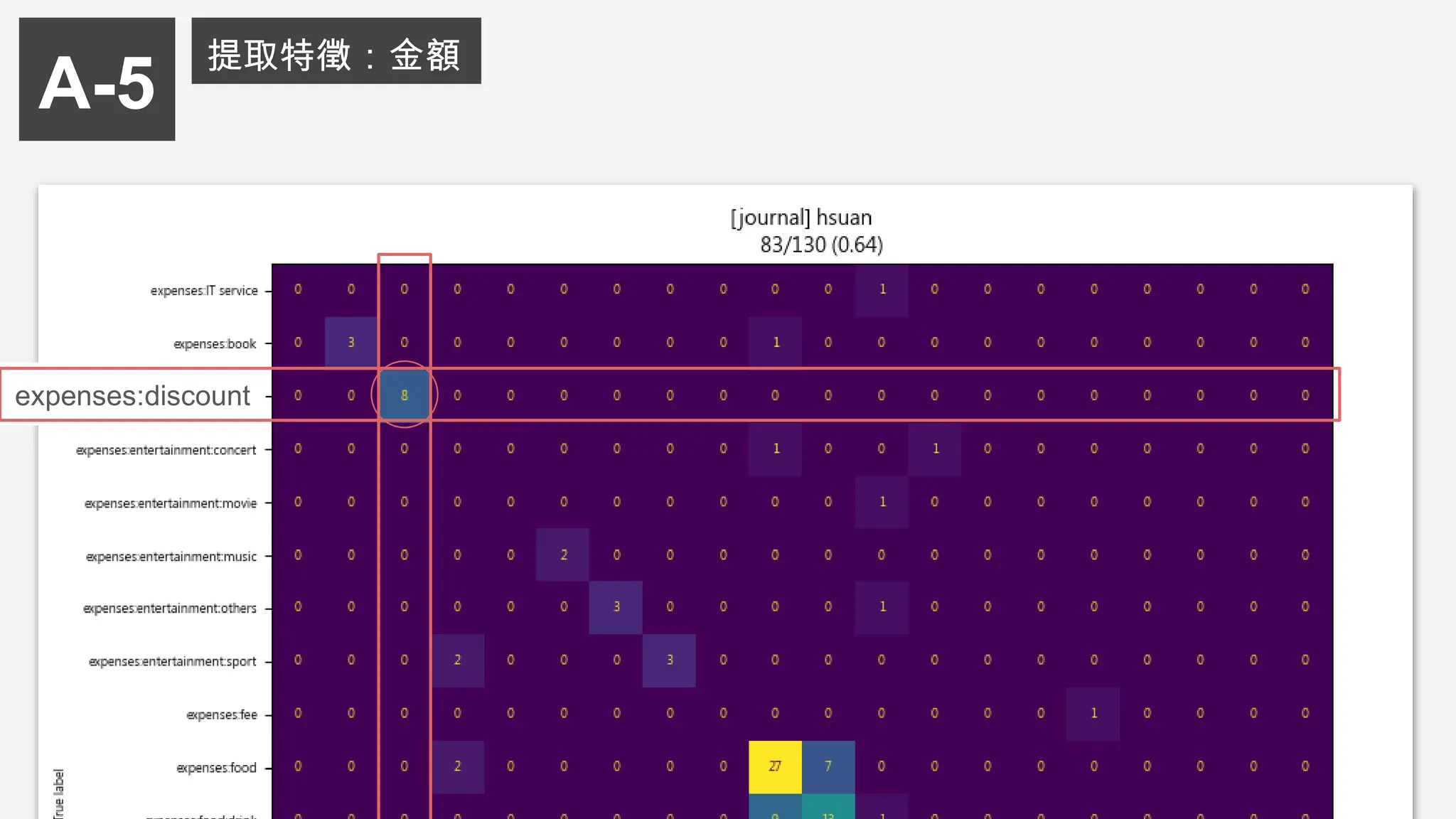Image resolution: width=1456 pixels, height=819 pixels.
Task: Click the True label axis title
Action: 59,793
